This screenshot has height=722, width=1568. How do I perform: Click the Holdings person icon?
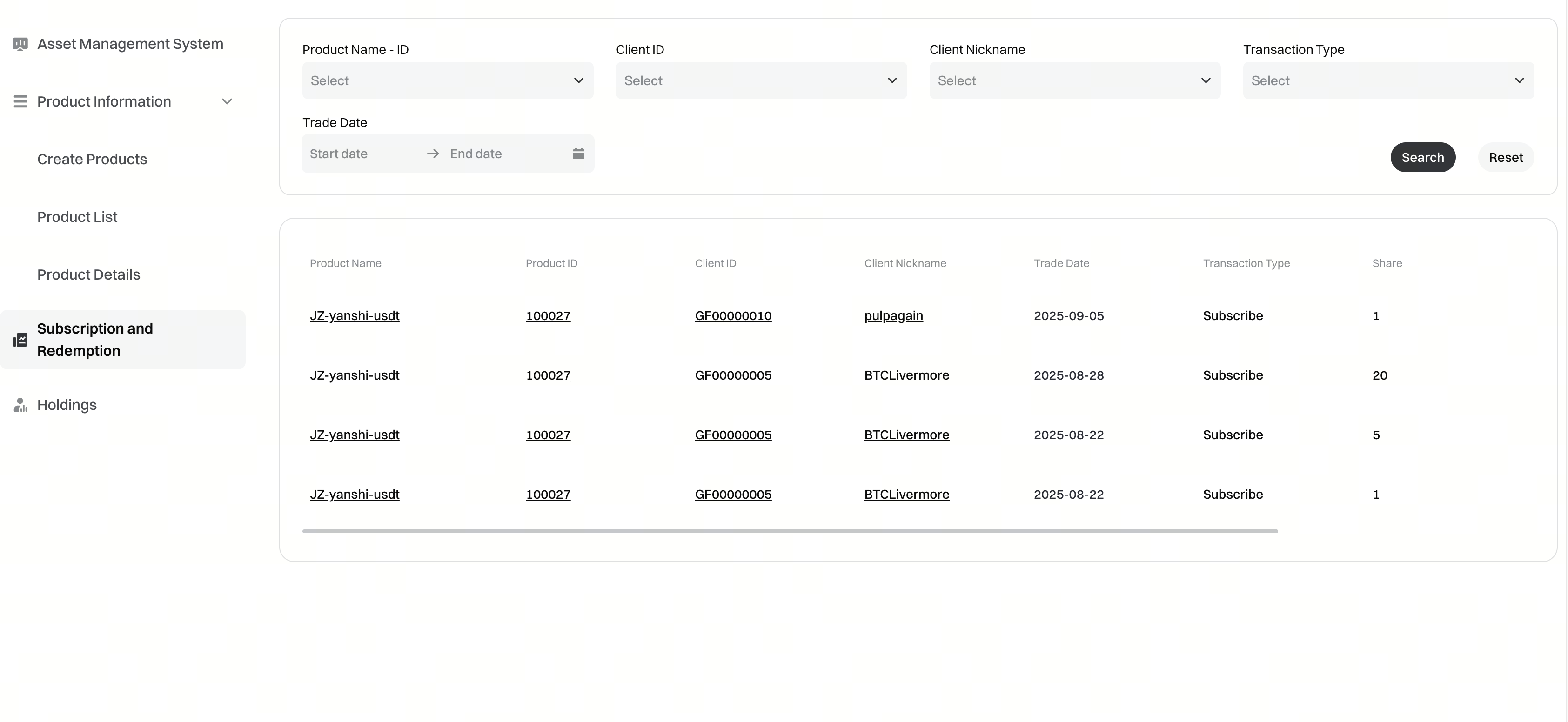pos(20,405)
